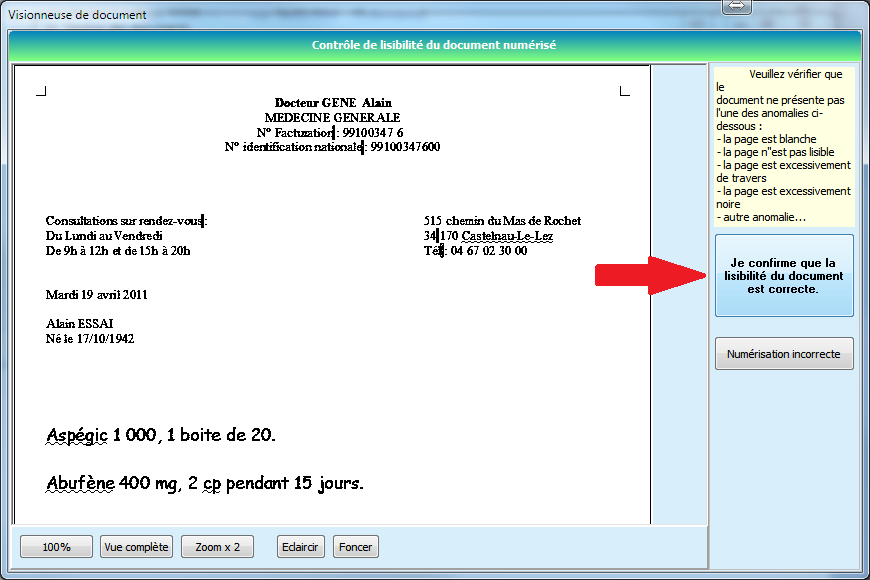The height and width of the screenshot is (580, 870).
Task: Click the N° Facturation line
Action: coord(330,133)
